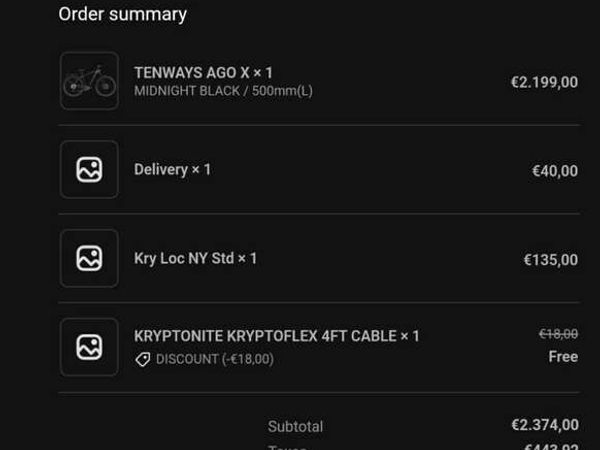Click the Kry Loc NY Std image icon
This screenshot has width=600, height=450.
coord(89,258)
